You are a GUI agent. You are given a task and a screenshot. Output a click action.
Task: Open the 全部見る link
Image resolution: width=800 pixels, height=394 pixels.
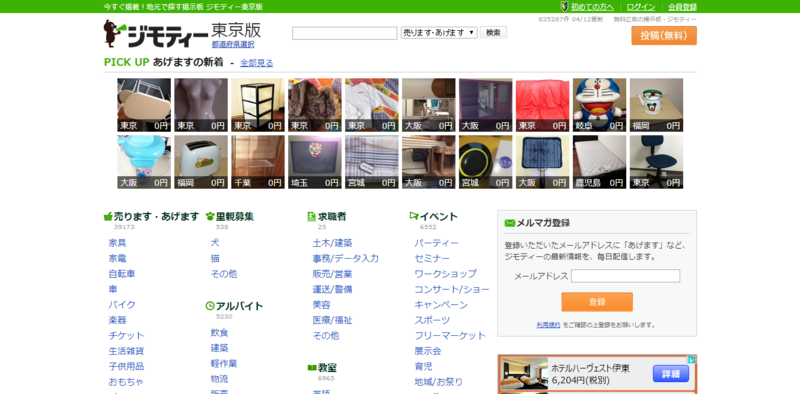(x=257, y=63)
